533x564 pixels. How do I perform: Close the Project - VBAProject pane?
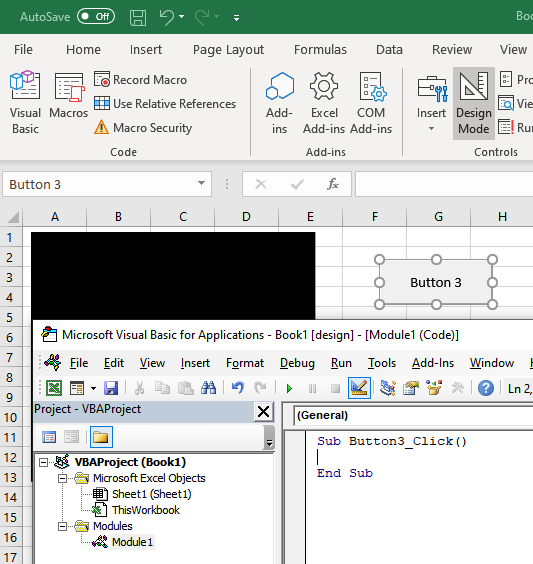(263, 411)
